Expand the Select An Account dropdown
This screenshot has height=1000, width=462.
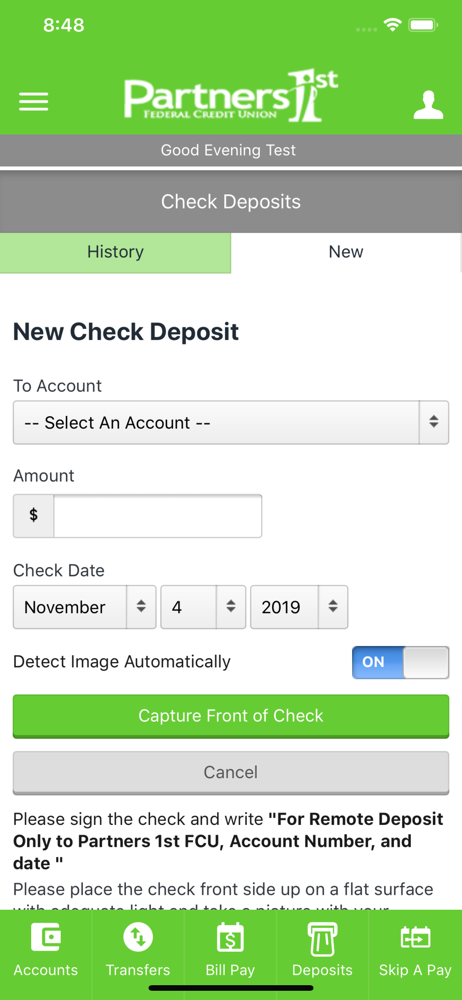pos(231,422)
